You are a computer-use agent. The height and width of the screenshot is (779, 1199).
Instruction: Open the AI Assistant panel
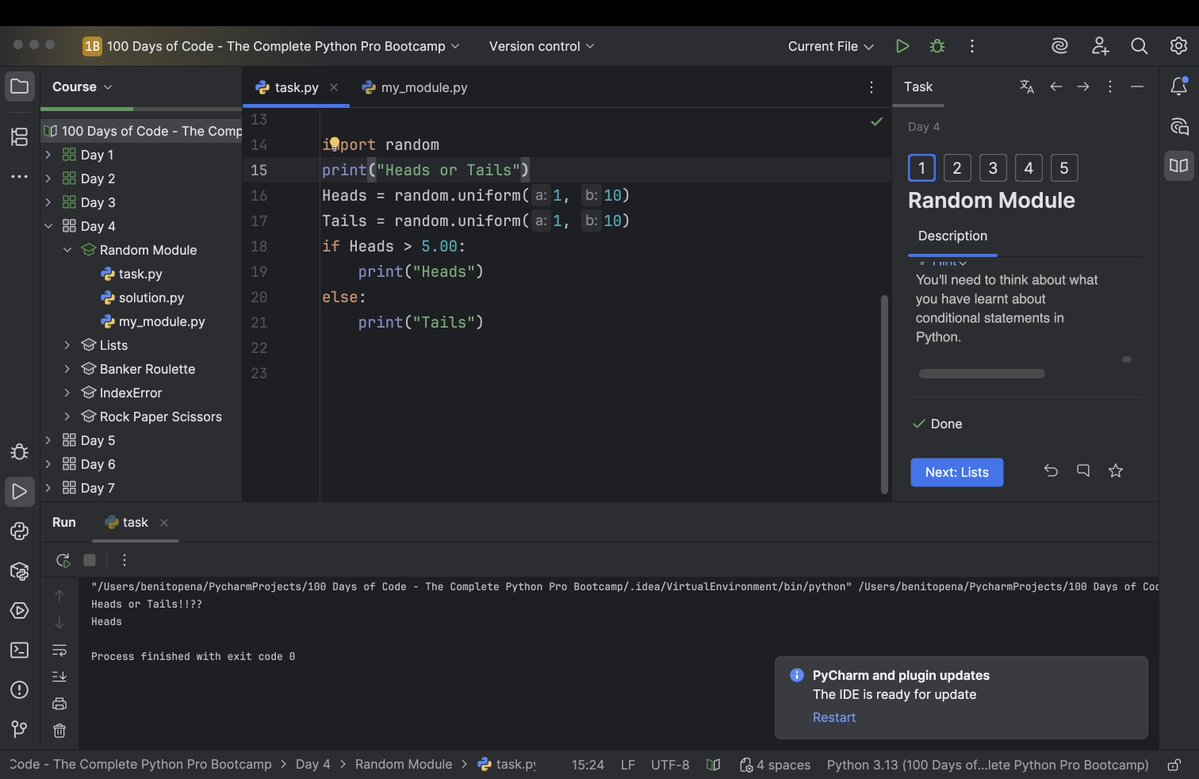click(x=1058, y=45)
